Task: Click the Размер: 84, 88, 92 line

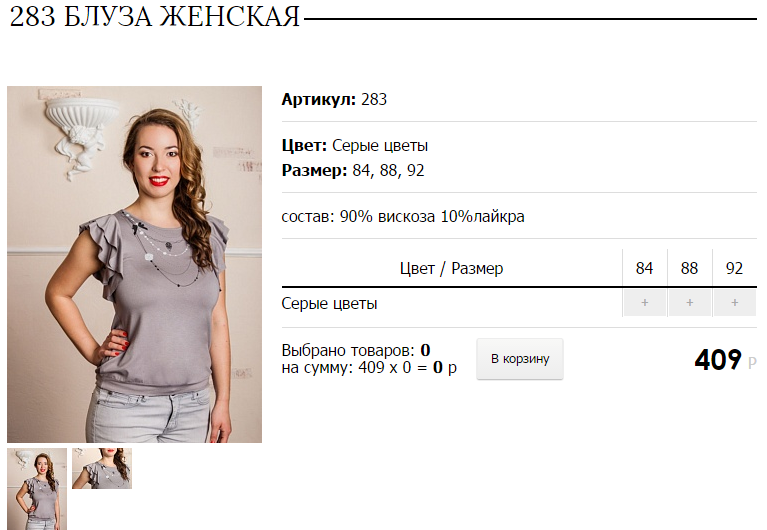Action: click(x=353, y=170)
